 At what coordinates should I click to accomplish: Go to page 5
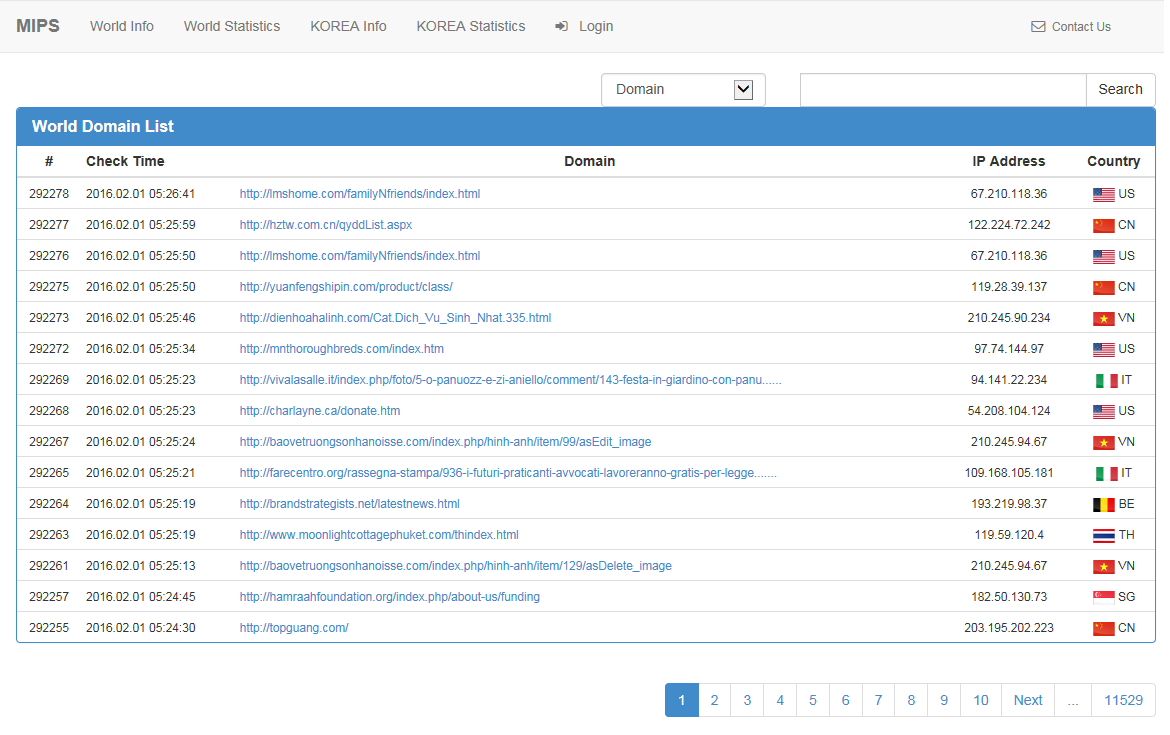click(813, 700)
